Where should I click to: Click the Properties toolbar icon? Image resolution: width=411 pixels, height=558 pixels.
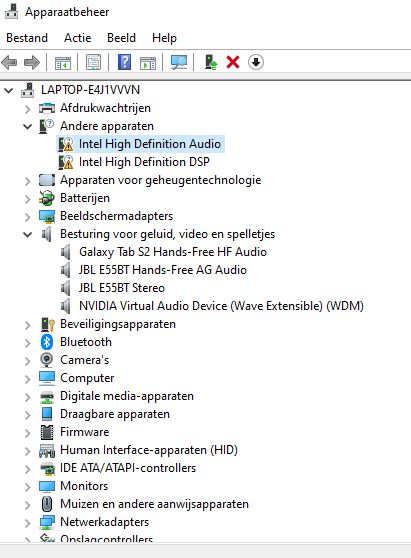(x=94, y=63)
